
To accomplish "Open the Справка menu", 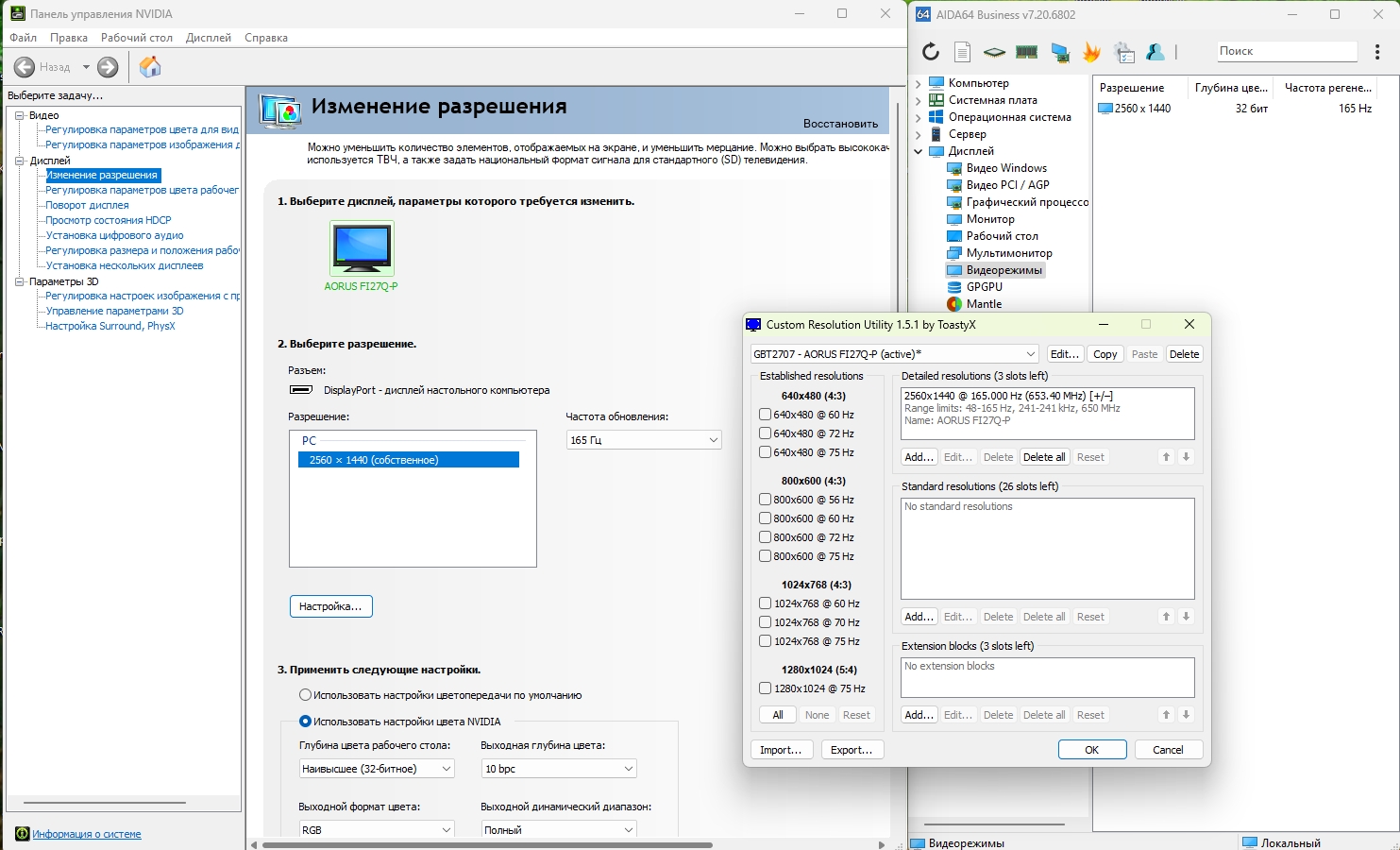I will [x=266, y=38].
